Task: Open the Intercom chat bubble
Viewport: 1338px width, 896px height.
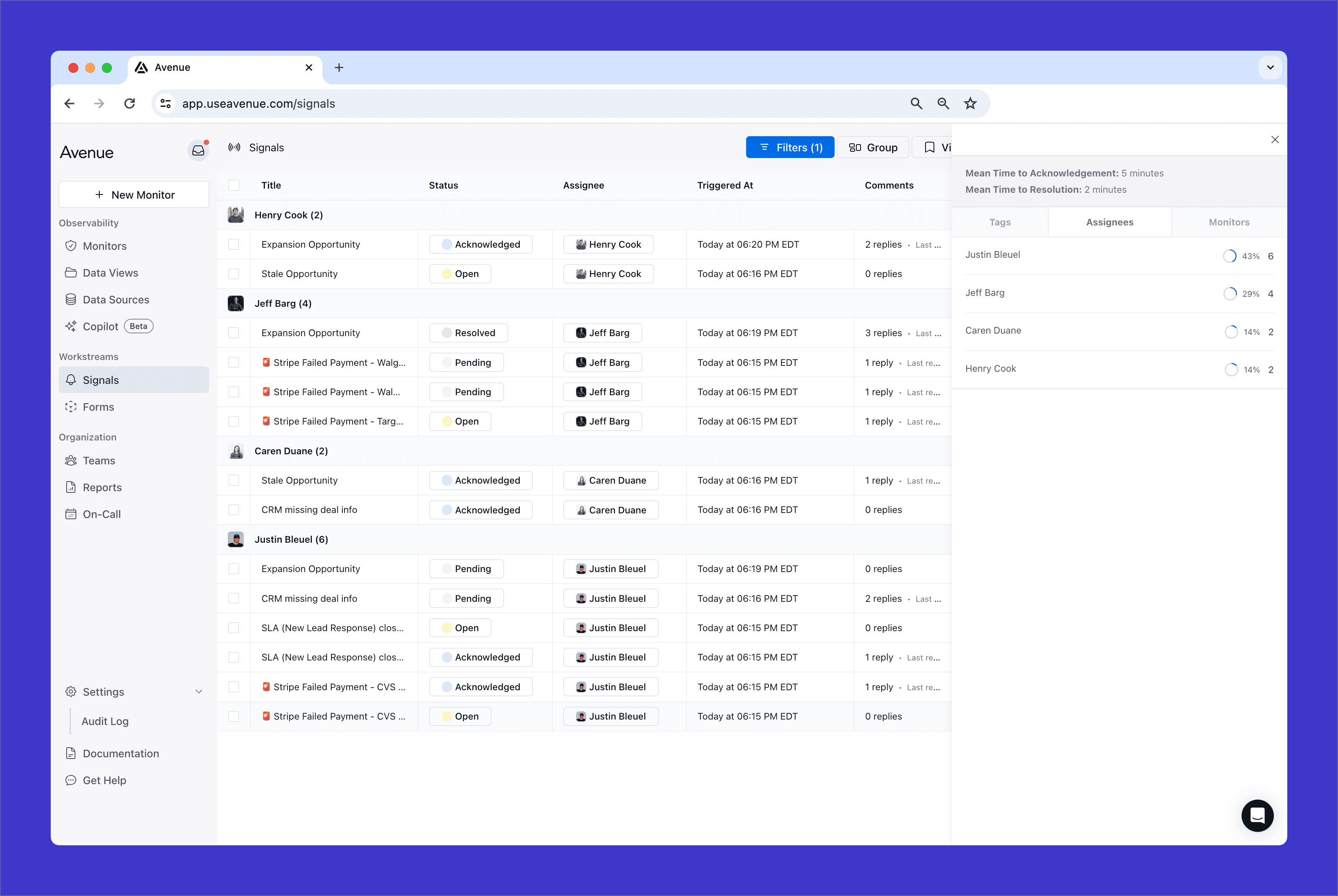Action: point(1257,816)
